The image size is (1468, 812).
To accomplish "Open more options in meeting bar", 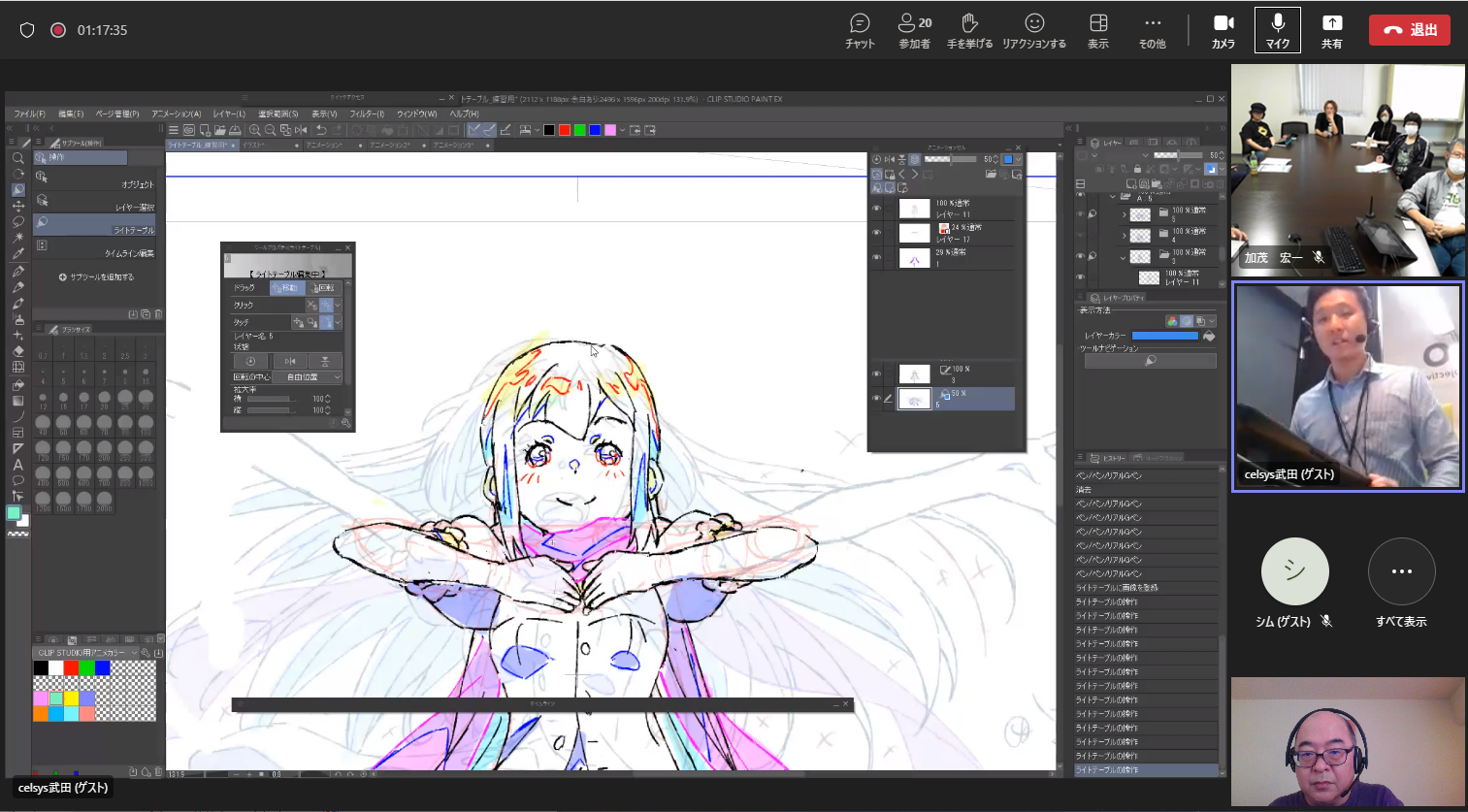I will coord(1153,30).
